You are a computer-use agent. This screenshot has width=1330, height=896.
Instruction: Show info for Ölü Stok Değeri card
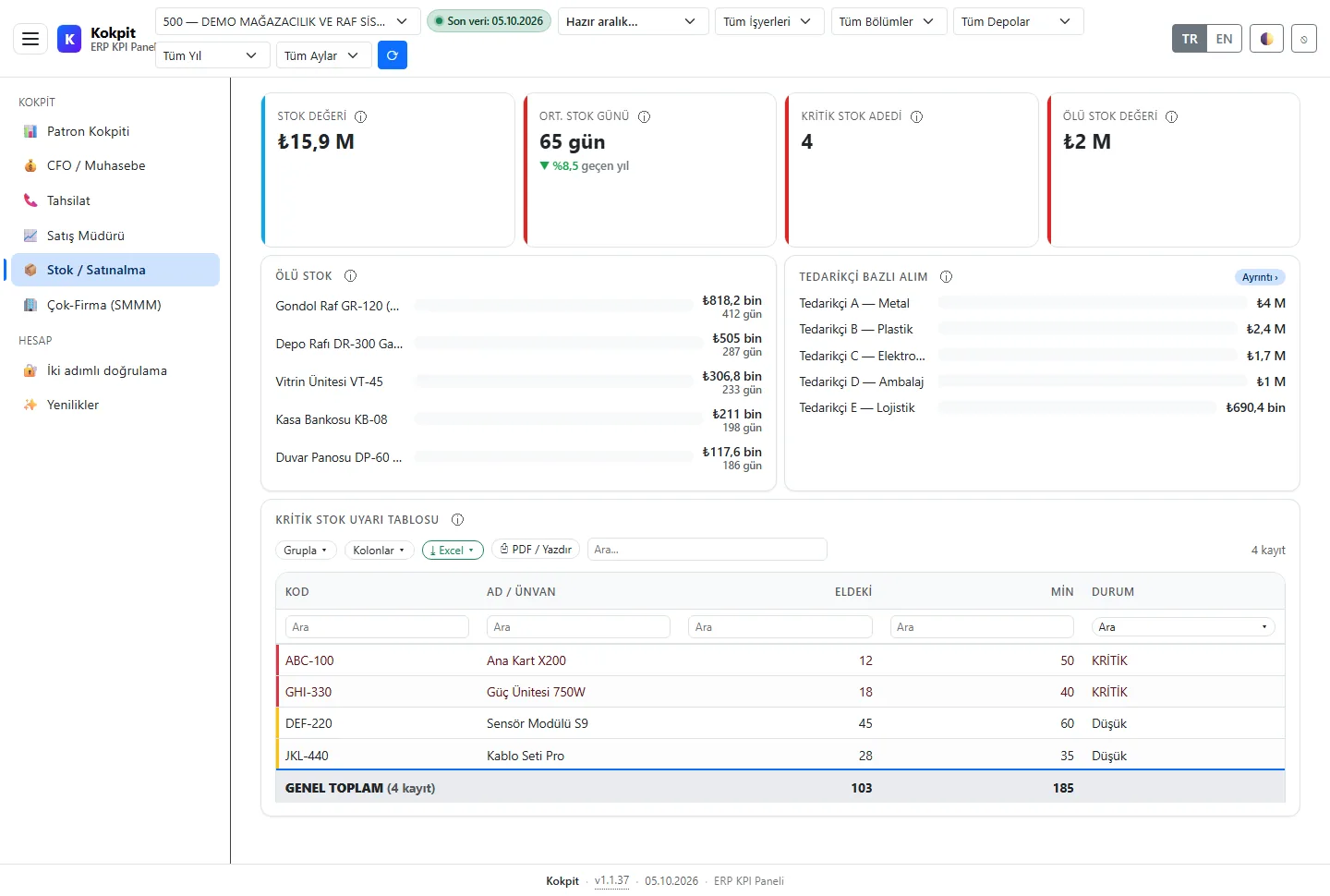click(x=1172, y=116)
